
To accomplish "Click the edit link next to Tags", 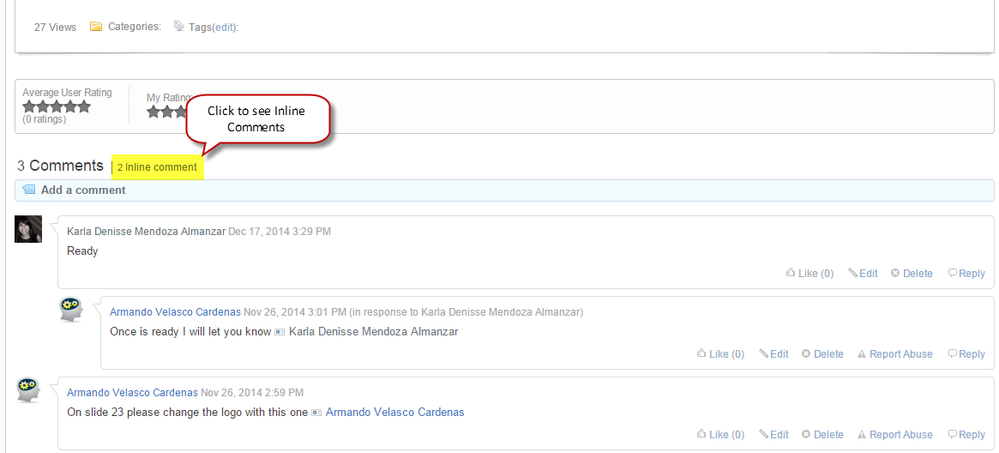I will tap(224, 27).
